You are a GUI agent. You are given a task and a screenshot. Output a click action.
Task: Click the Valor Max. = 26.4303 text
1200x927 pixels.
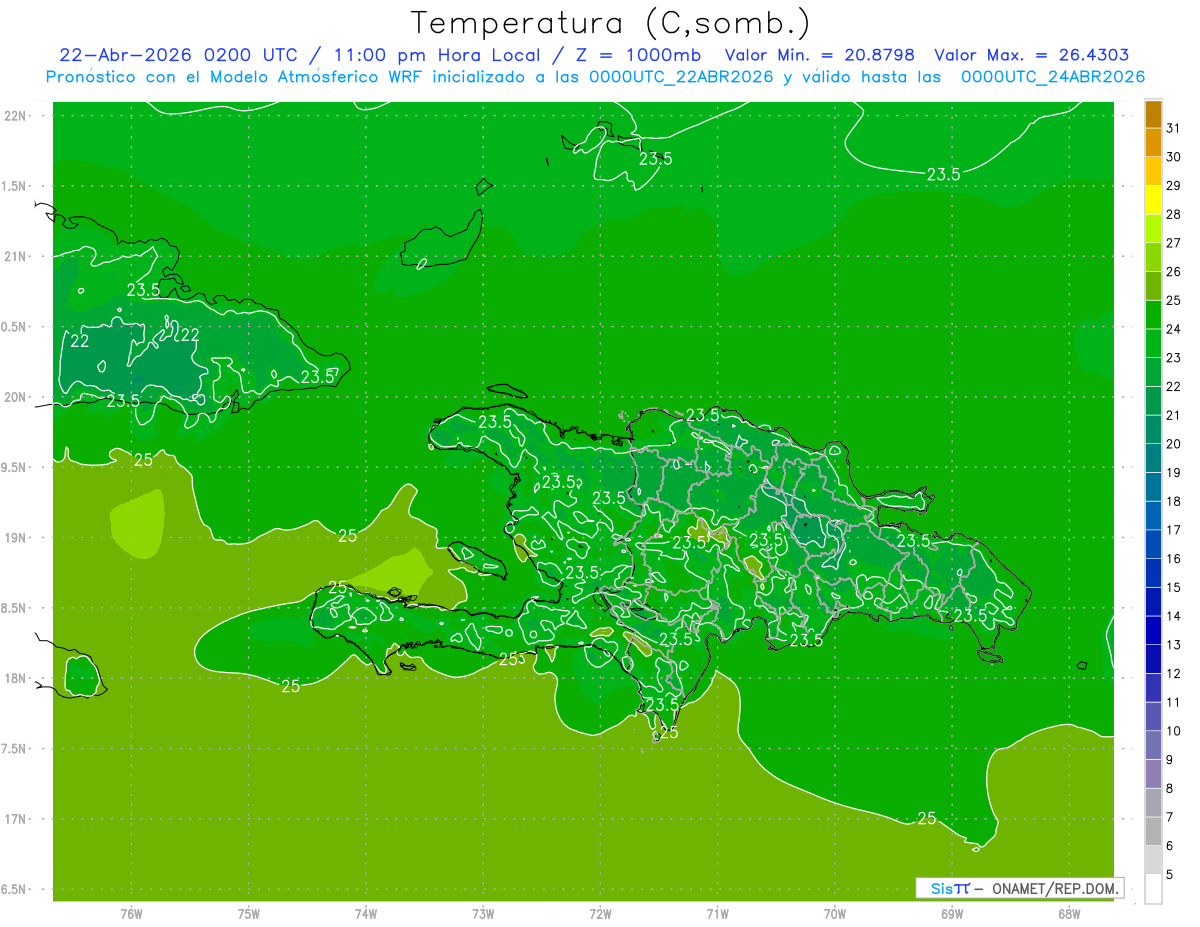1031,55
